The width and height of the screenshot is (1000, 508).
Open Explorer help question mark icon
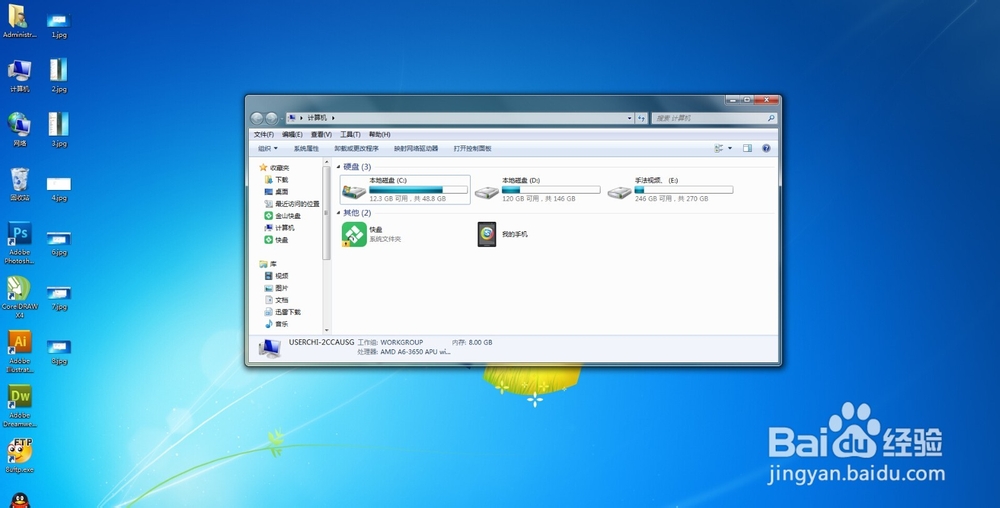click(x=766, y=149)
